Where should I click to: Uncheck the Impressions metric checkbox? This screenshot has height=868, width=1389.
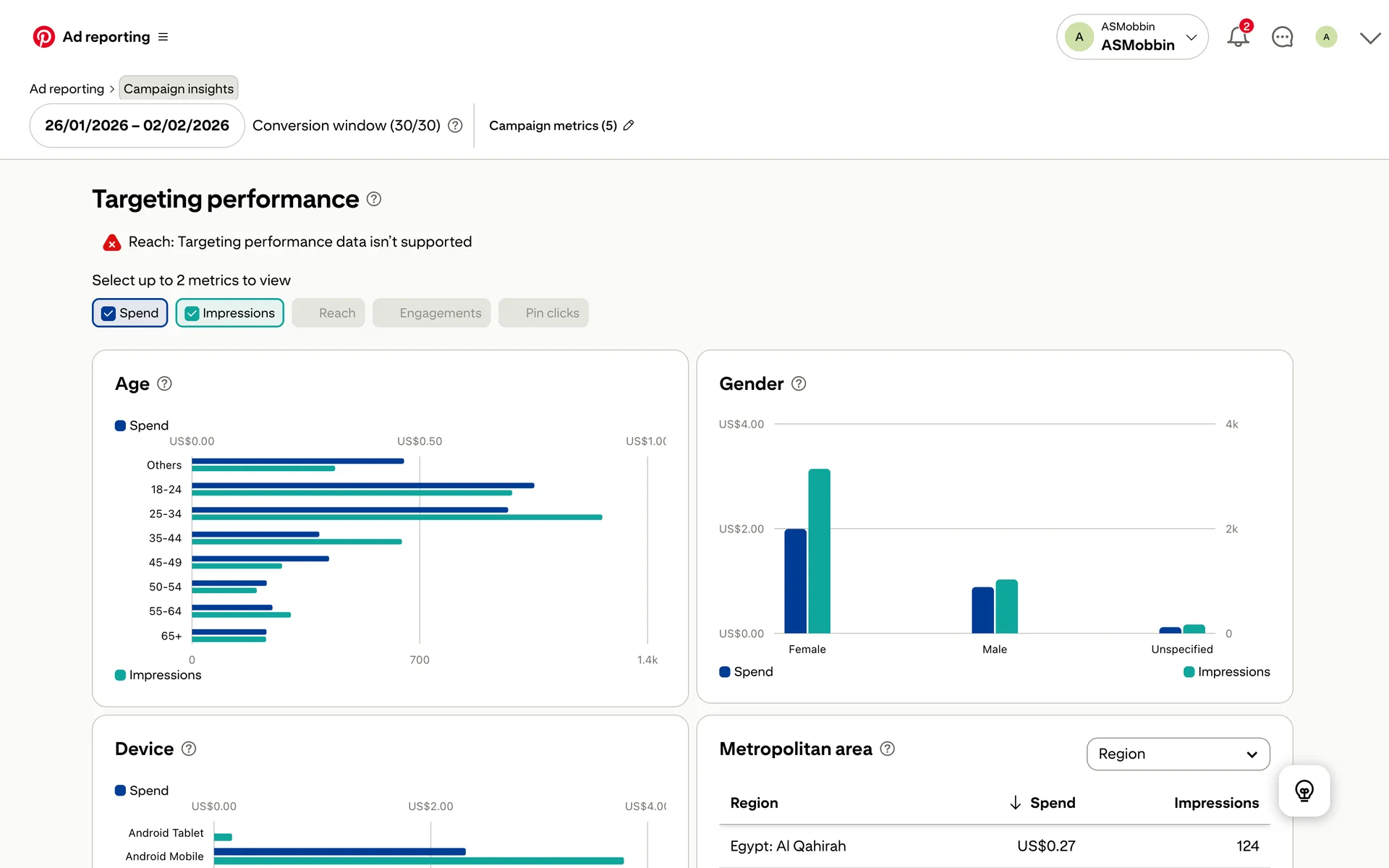click(x=192, y=313)
